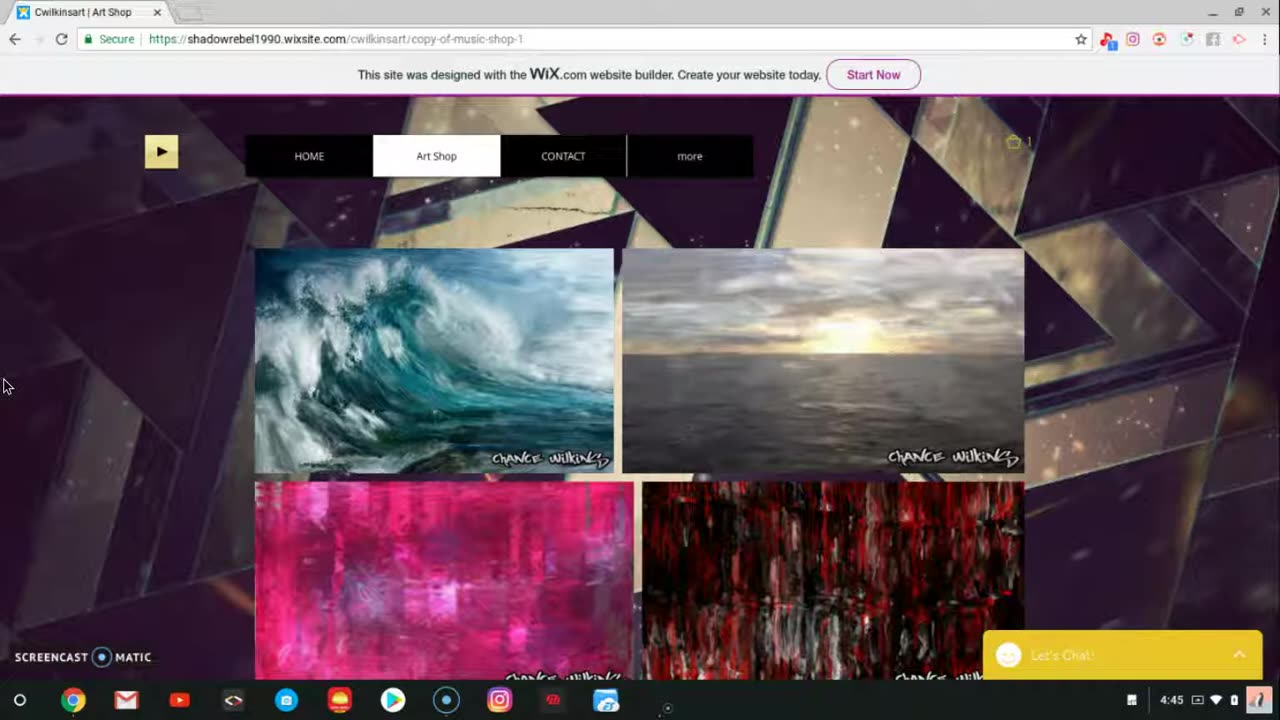Open YouTube from the shelf
This screenshot has width=1280, height=720.
pos(180,700)
